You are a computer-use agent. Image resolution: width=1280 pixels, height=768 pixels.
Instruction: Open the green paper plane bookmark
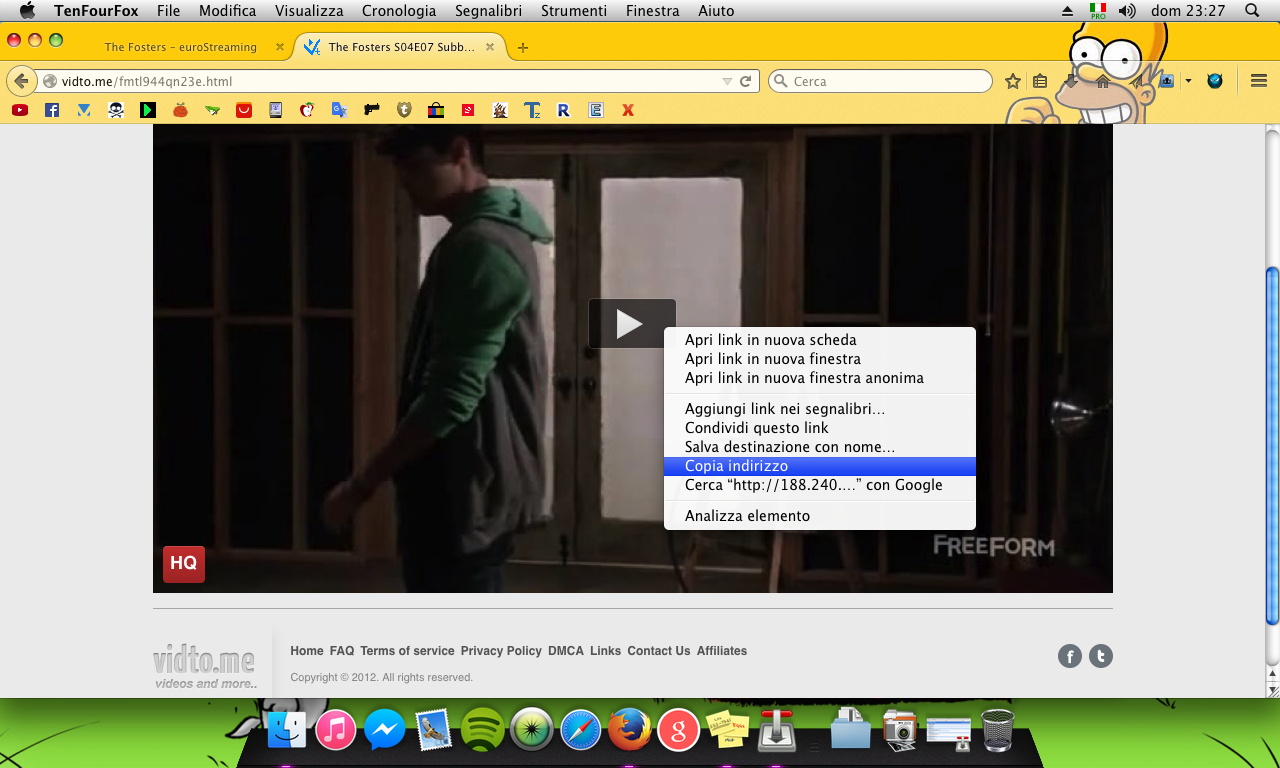pos(212,110)
